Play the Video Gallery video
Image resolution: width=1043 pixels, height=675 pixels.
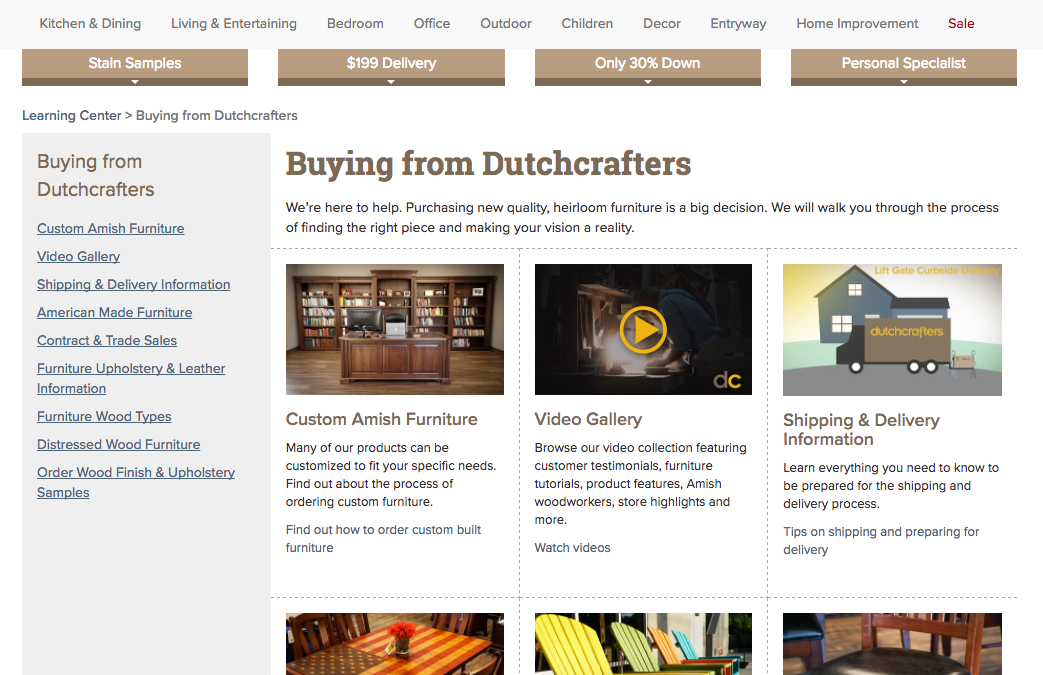(x=643, y=329)
